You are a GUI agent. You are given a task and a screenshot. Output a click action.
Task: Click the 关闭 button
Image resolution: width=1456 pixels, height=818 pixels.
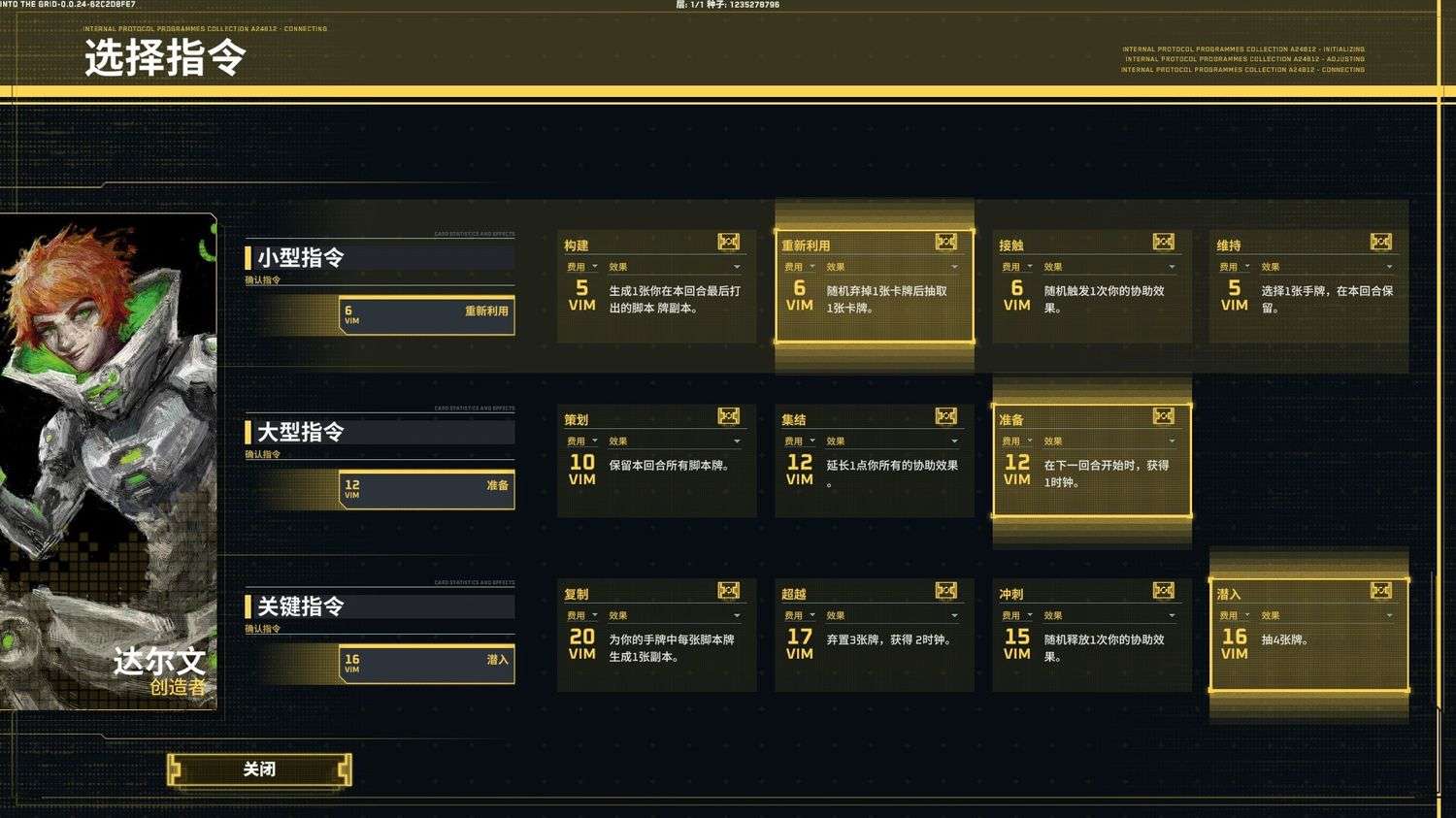click(259, 770)
